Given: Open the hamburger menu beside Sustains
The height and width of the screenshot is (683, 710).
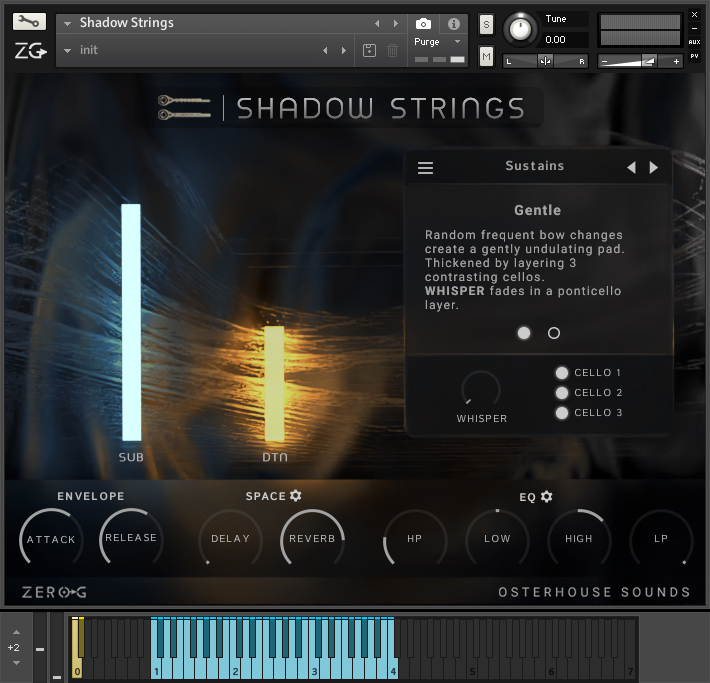Looking at the screenshot, I should (x=426, y=168).
